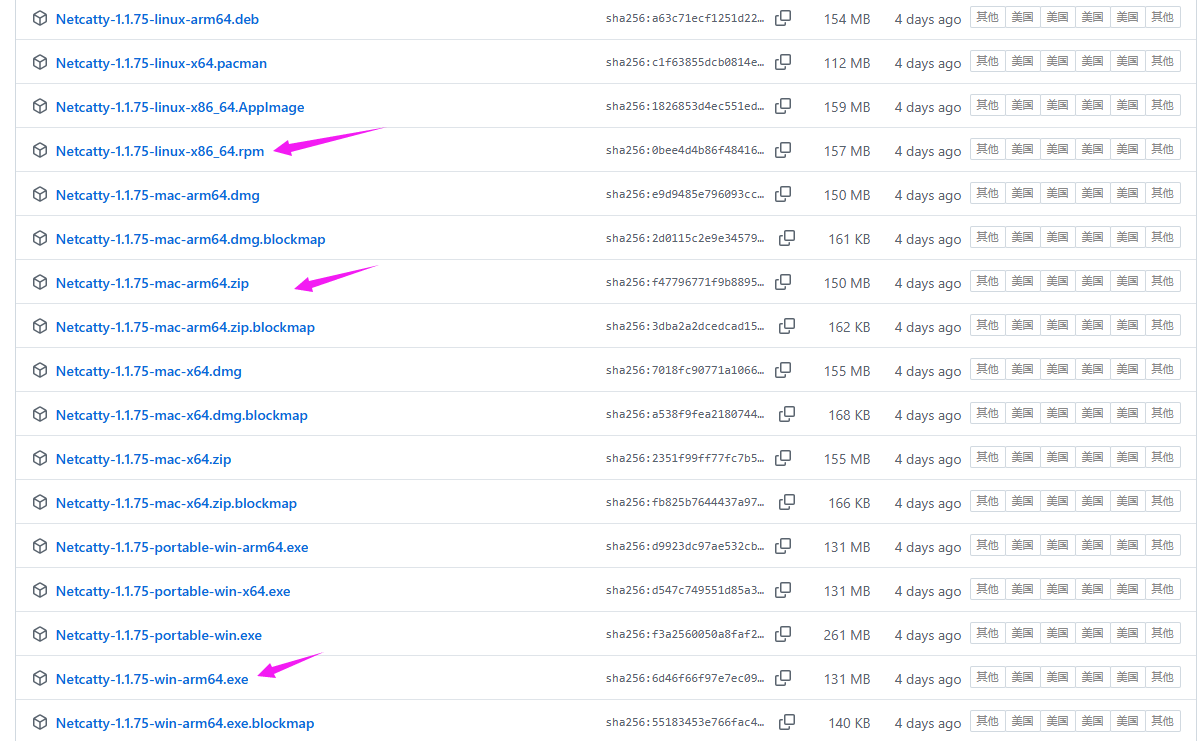The width and height of the screenshot is (1198, 741).
Task: Download Netcatty-1.1.75-linux-x86_64.rpm
Action: [160, 151]
